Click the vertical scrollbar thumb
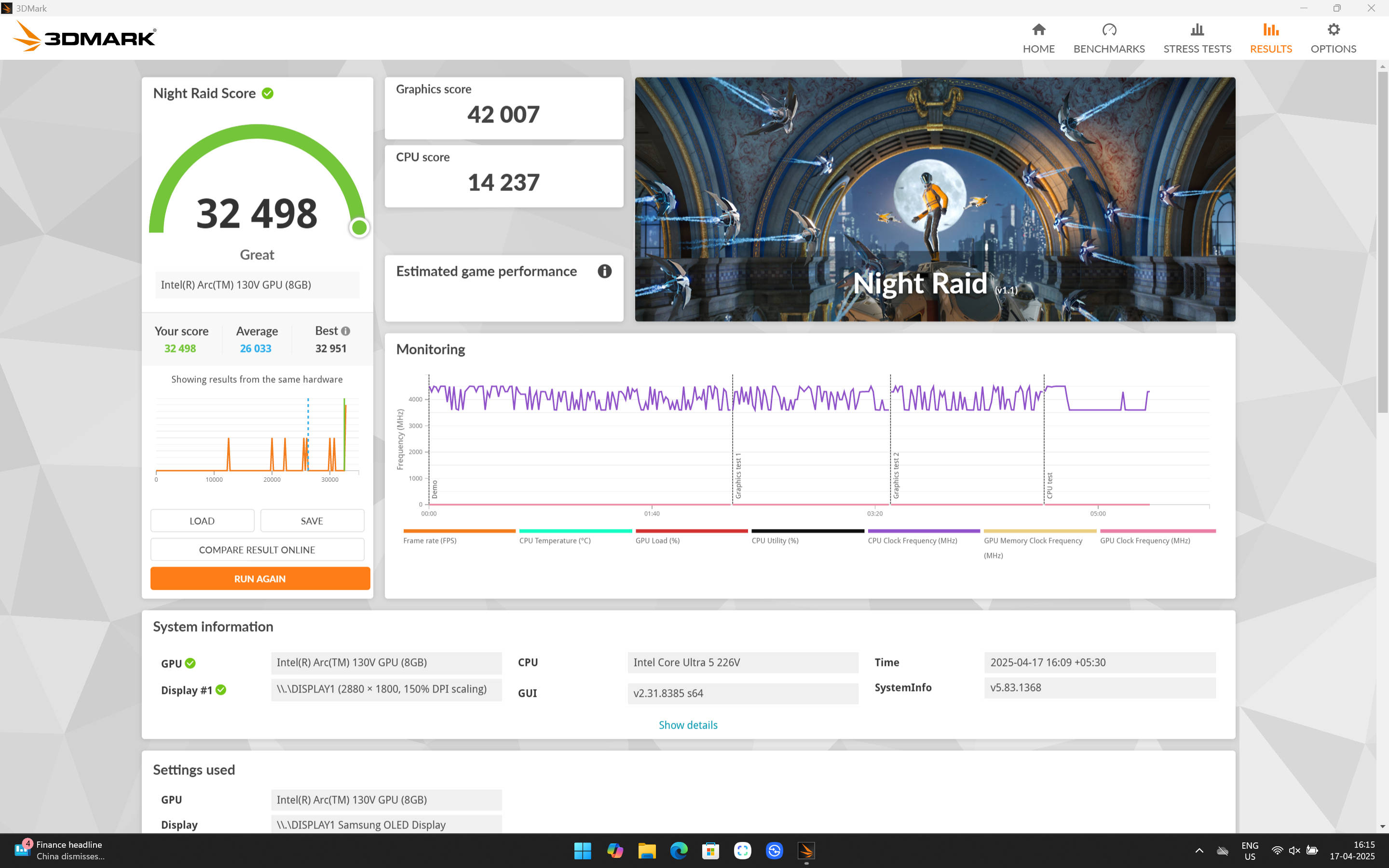1389x868 pixels. pyautogui.click(x=1382, y=241)
